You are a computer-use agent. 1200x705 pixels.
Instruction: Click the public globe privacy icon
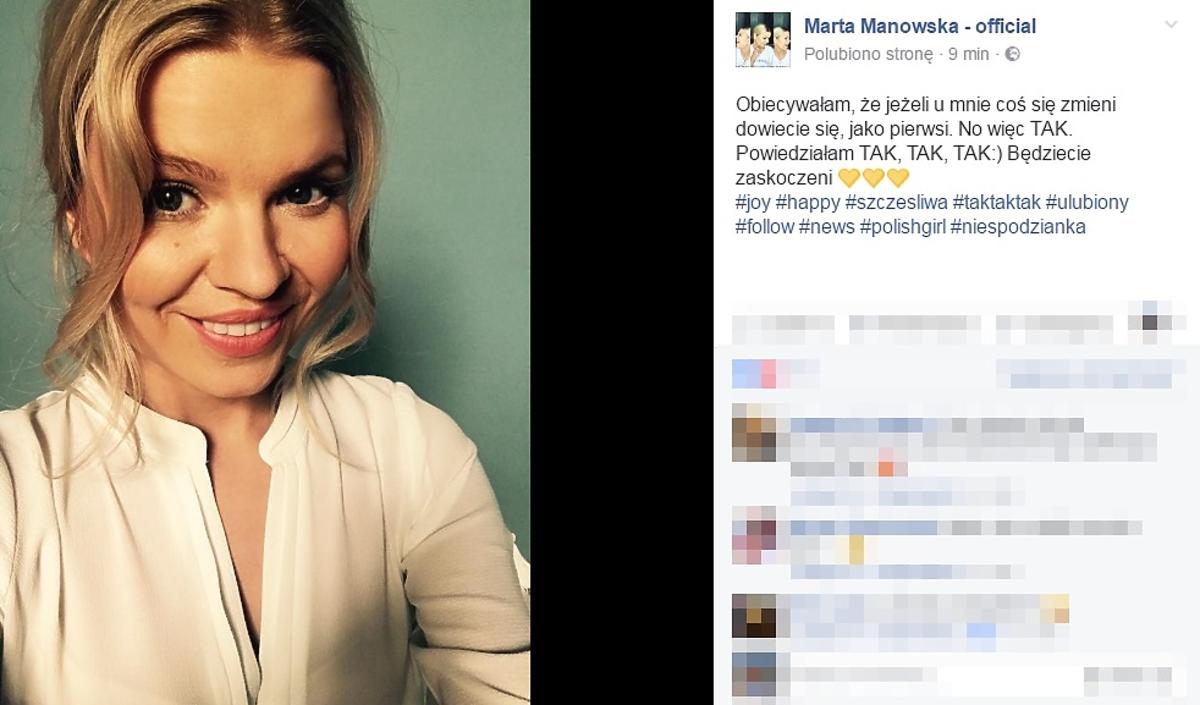1012,54
